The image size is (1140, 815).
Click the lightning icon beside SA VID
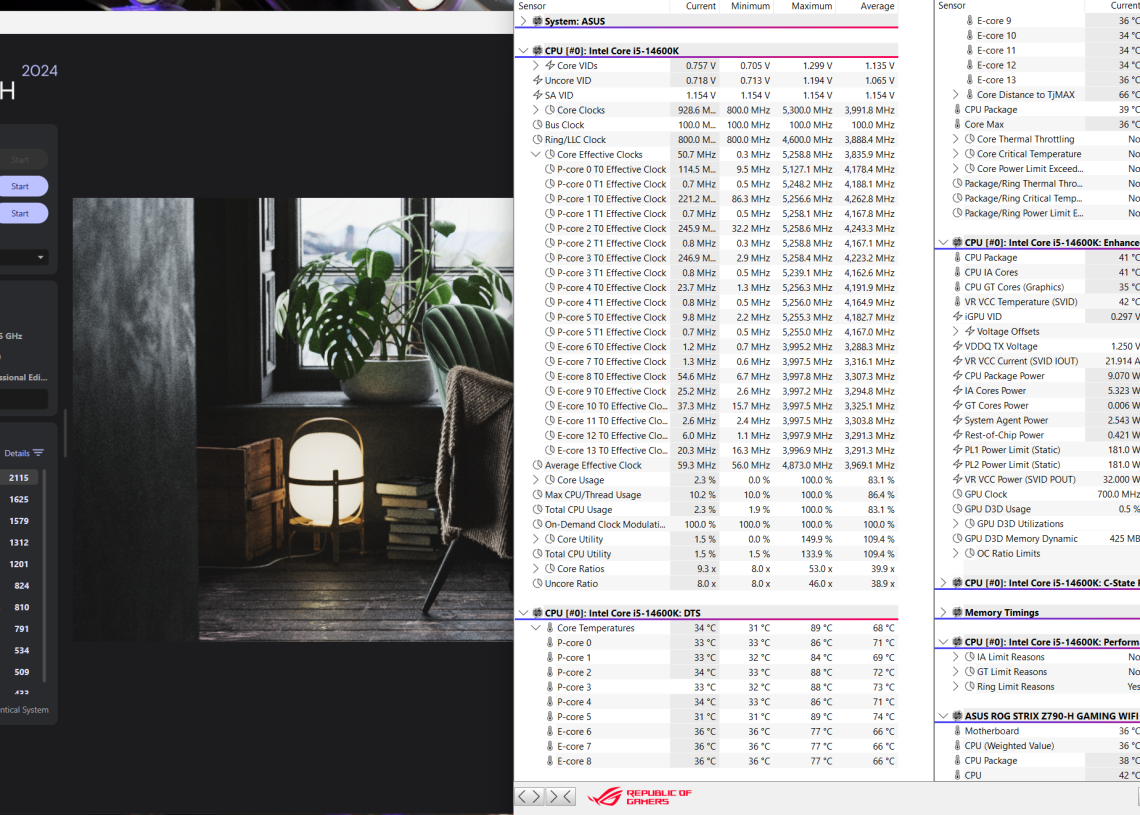[x=537, y=95]
